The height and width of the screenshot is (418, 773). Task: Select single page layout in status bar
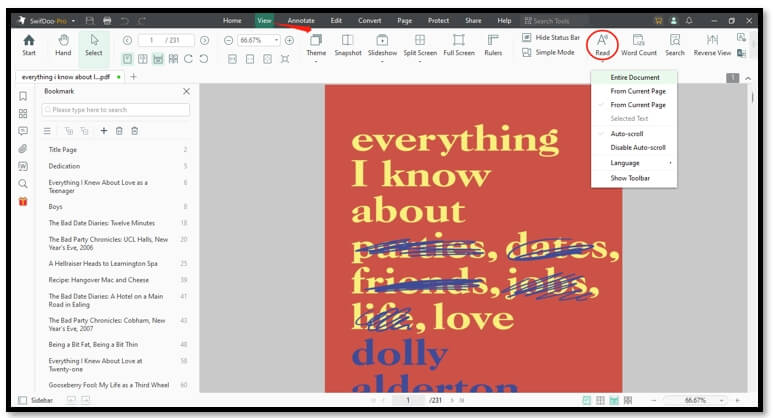click(586, 400)
